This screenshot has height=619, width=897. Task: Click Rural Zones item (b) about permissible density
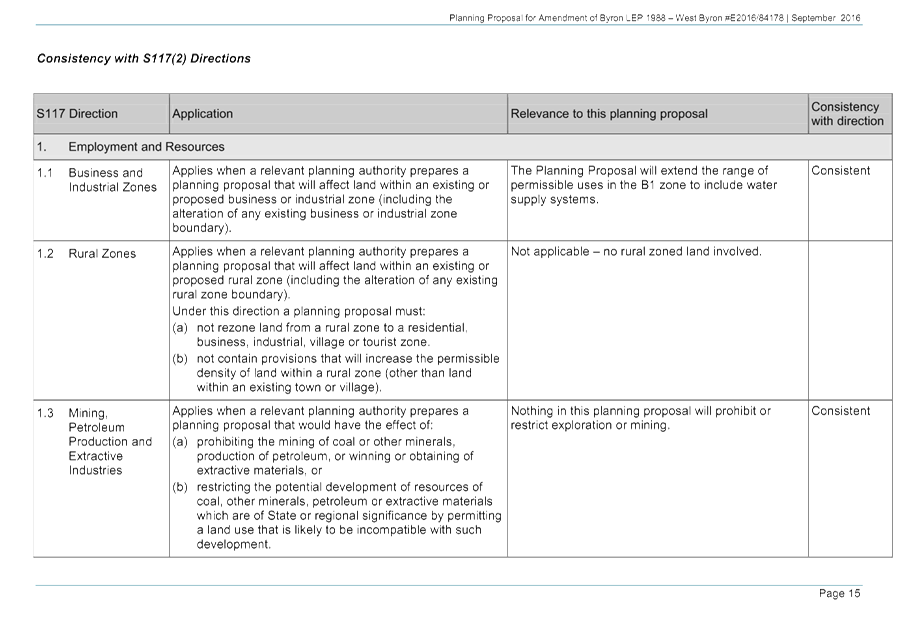(336, 373)
